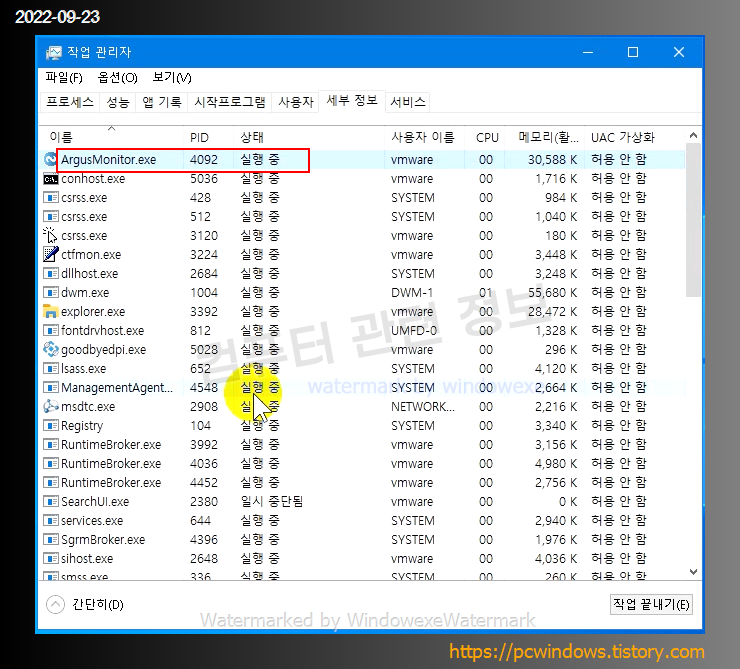This screenshot has height=669, width=740.
Task: Switch to the 사용자 tab
Action: click(296, 102)
